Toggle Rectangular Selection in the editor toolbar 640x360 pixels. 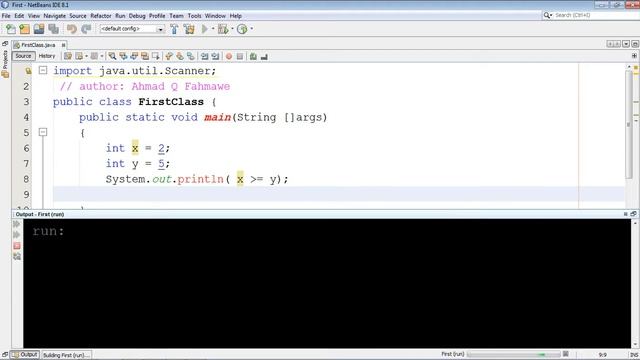[x=156, y=56]
